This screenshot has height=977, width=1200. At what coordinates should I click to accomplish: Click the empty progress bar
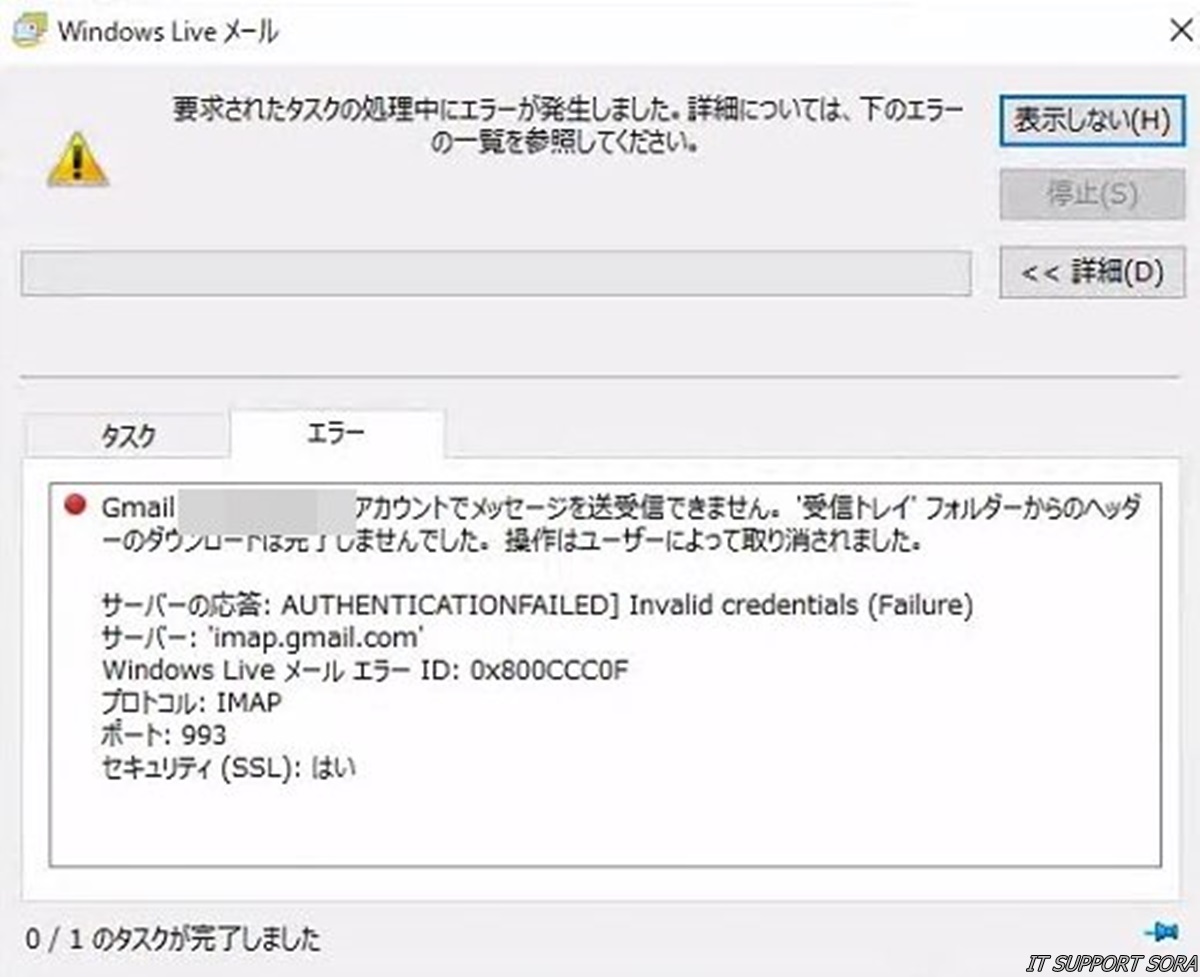coord(495,273)
